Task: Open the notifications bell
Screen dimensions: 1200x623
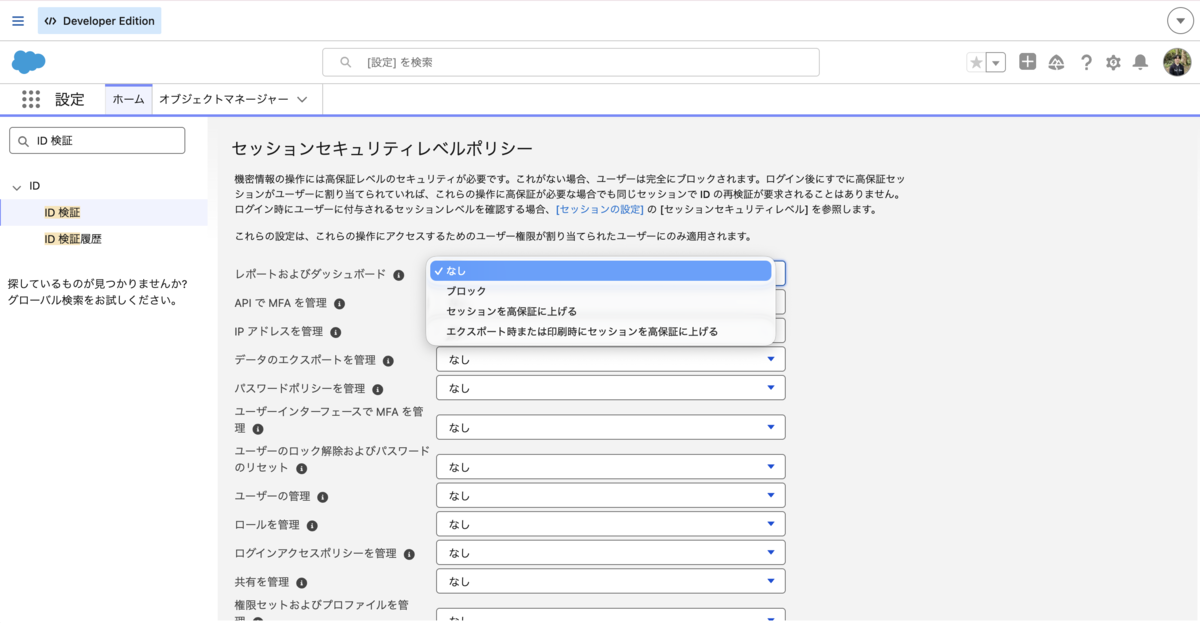Action: 1140,62
